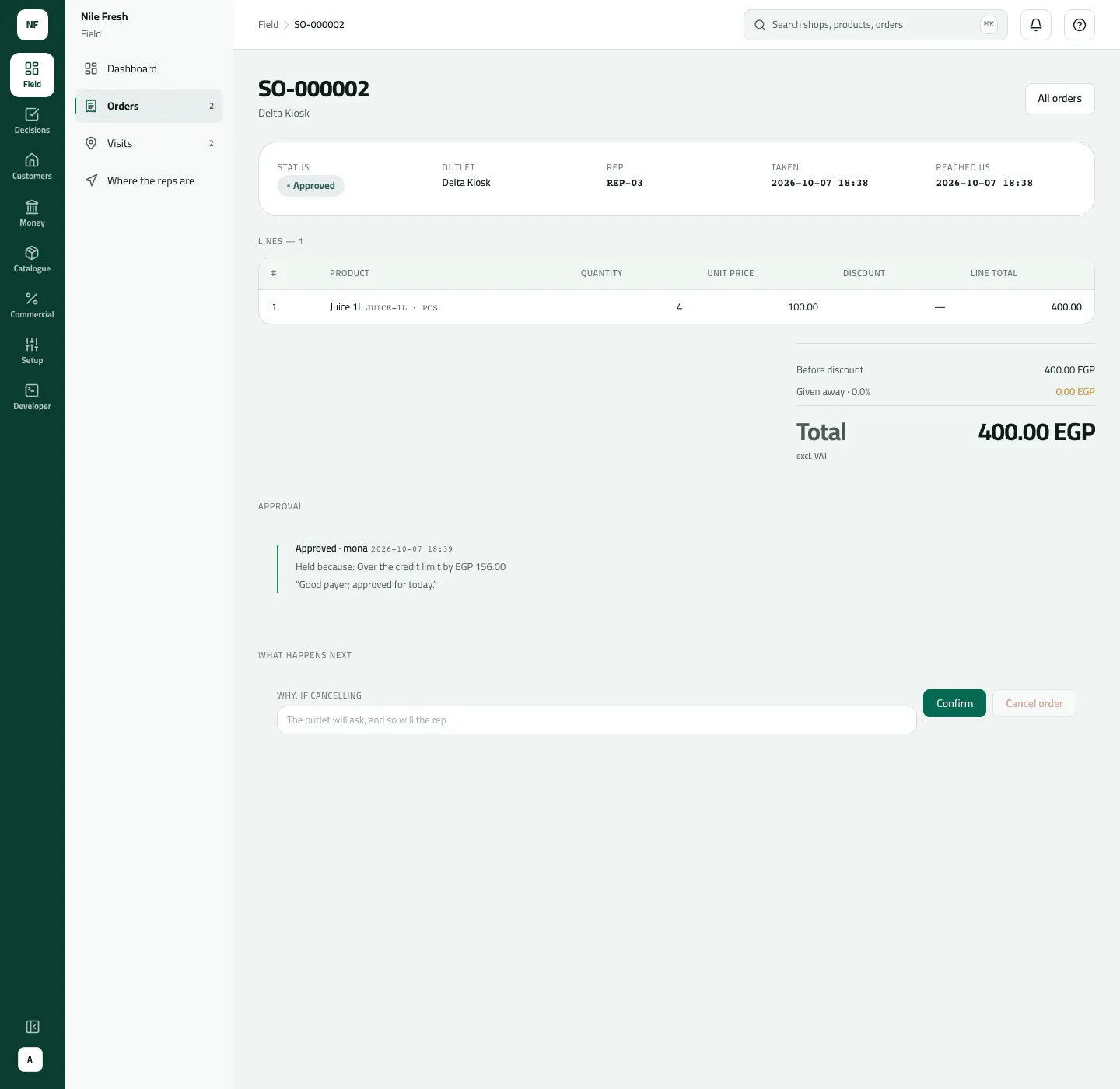This screenshot has width=1120, height=1089.
Task: Click the Unit Price column header
Action: (x=730, y=273)
